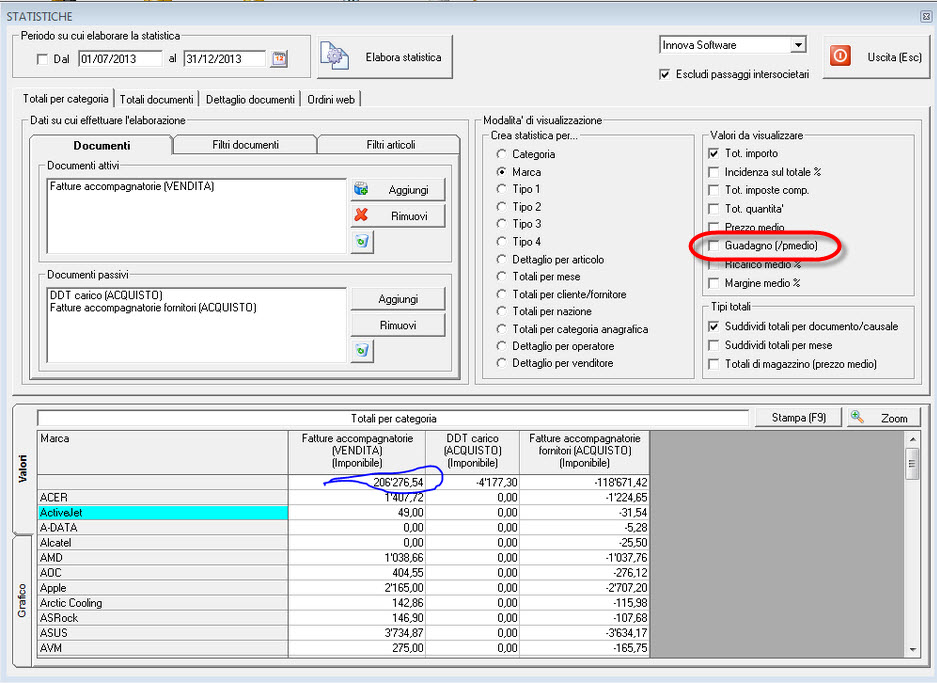Uncheck Escludi passaggi intersocietari
Image resolution: width=937 pixels, height=683 pixels.
[665, 74]
